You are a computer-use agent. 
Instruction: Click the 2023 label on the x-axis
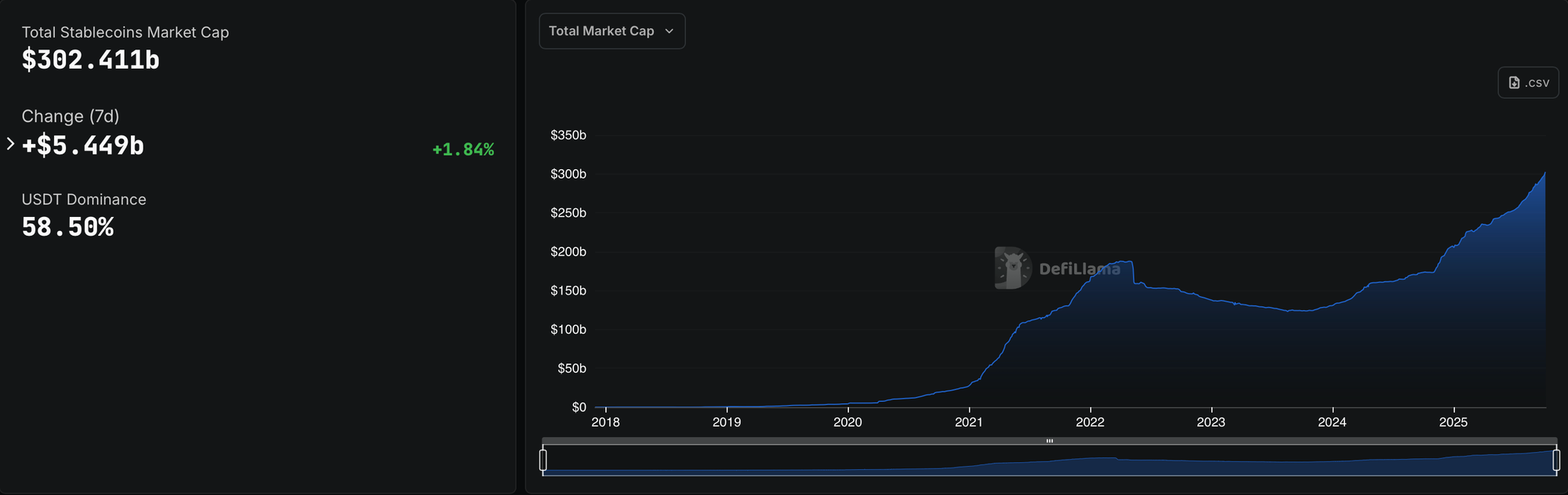click(x=1210, y=422)
